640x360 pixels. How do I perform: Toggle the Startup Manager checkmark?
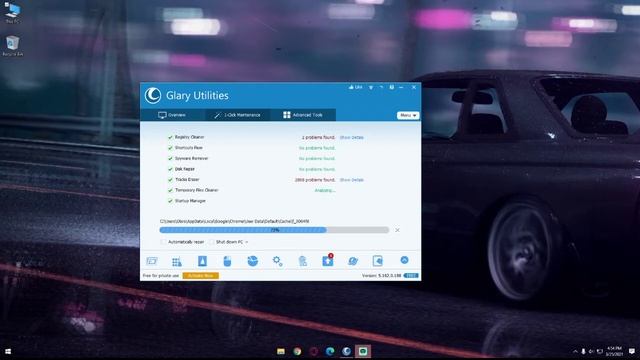(x=170, y=201)
